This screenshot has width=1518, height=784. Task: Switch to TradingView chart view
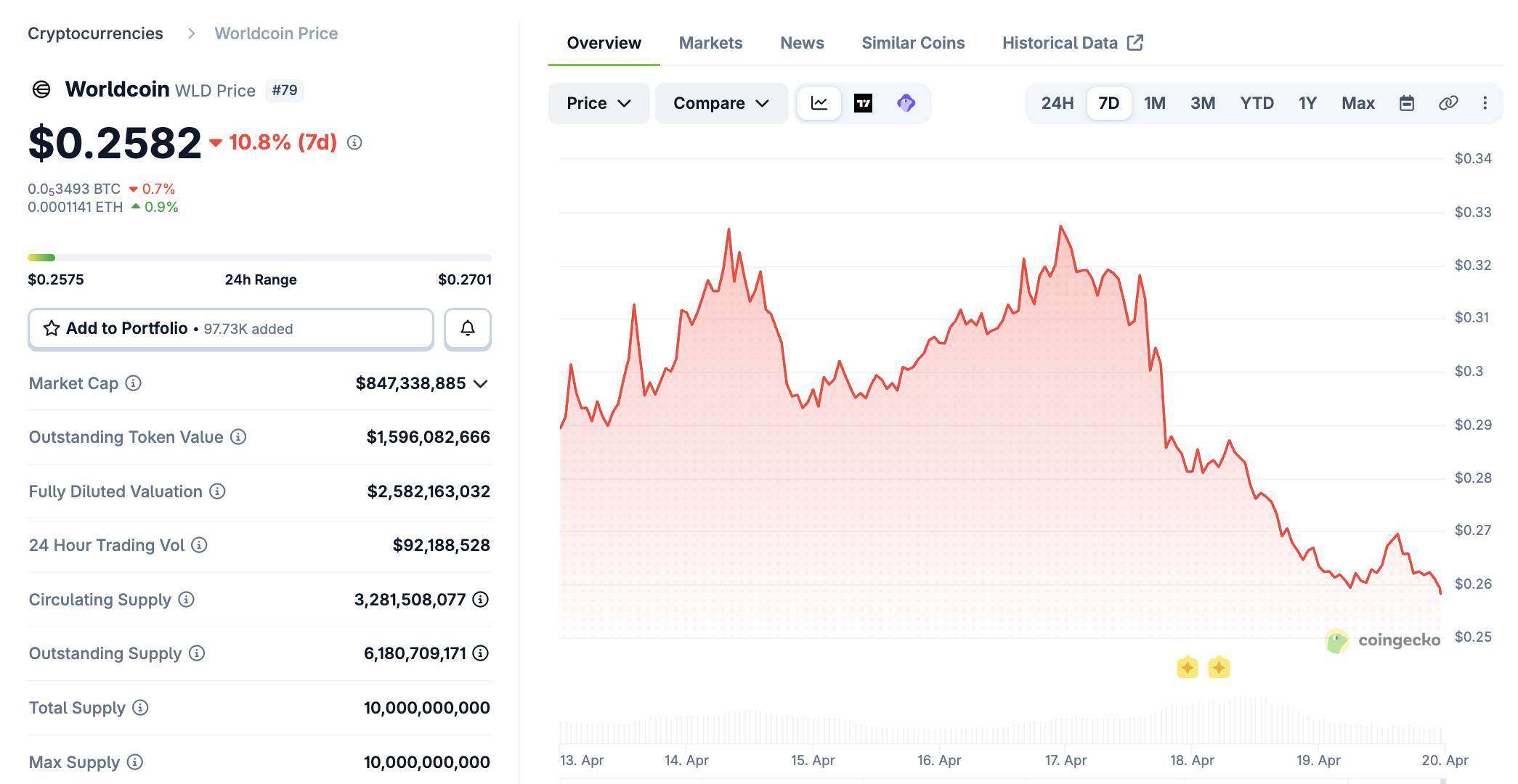click(x=863, y=103)
